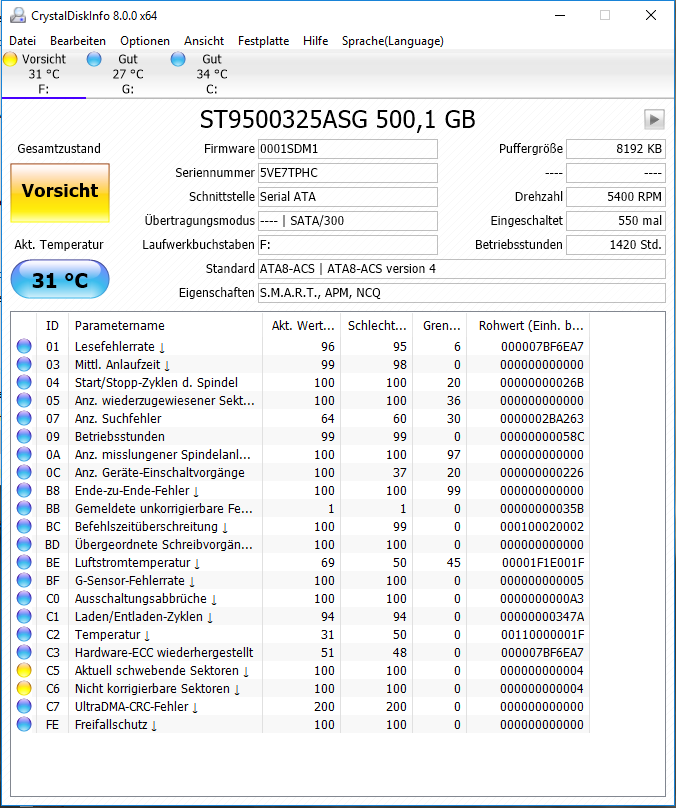The height and width of the screenshot is (808, 676).
Task: Click raw value 000100020002
Action: click(x=542, y=527)
